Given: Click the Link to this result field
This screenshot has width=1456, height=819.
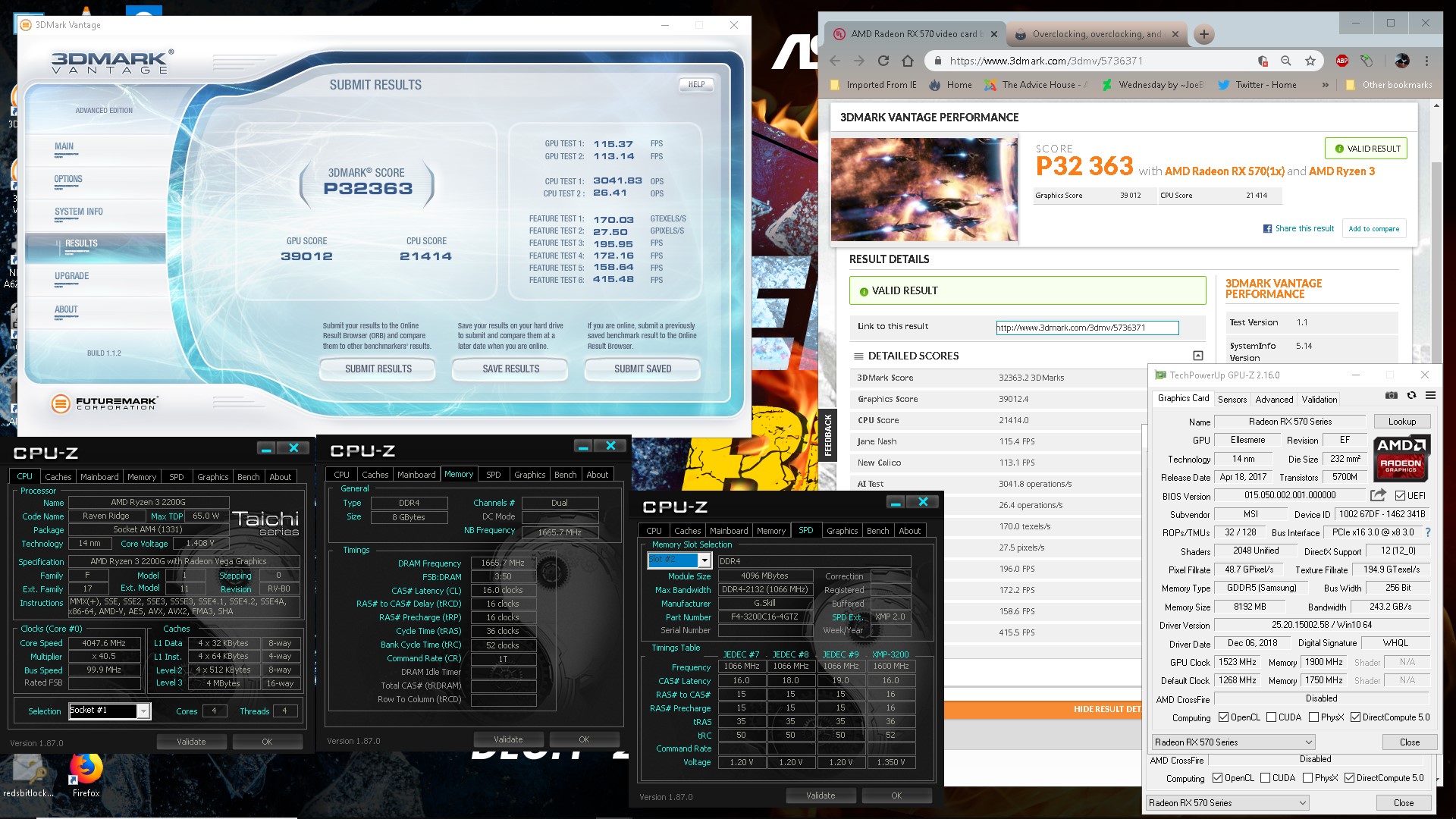Looking at the screenshot, I should click(x=1087, y=328).
